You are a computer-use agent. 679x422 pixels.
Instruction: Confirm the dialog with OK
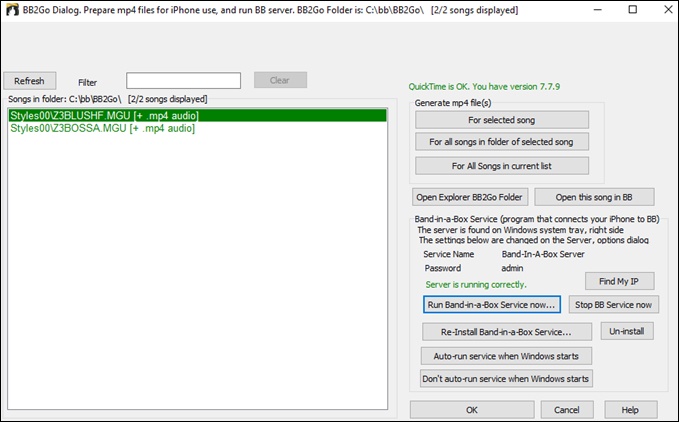pos(472,409)
